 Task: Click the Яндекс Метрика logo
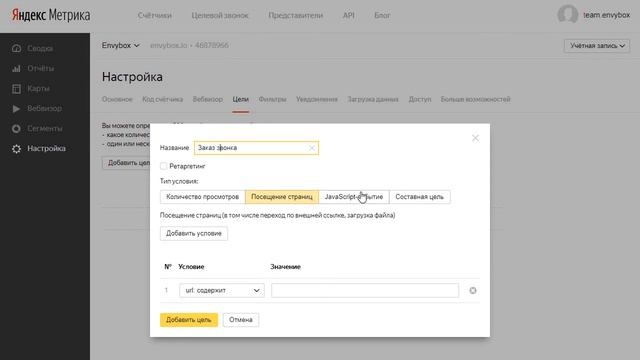pos(51,16)
